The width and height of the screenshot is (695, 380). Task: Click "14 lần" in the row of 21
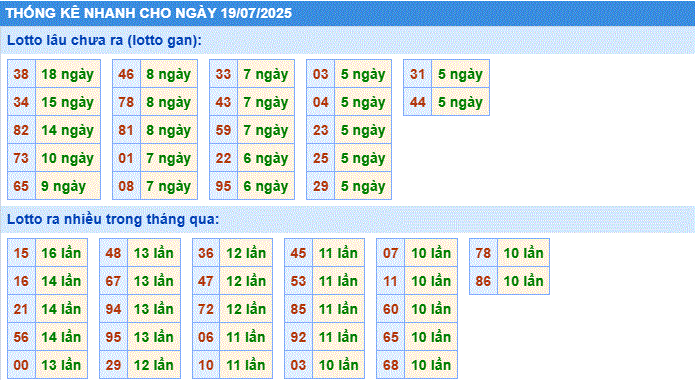[x=61, y=309]
